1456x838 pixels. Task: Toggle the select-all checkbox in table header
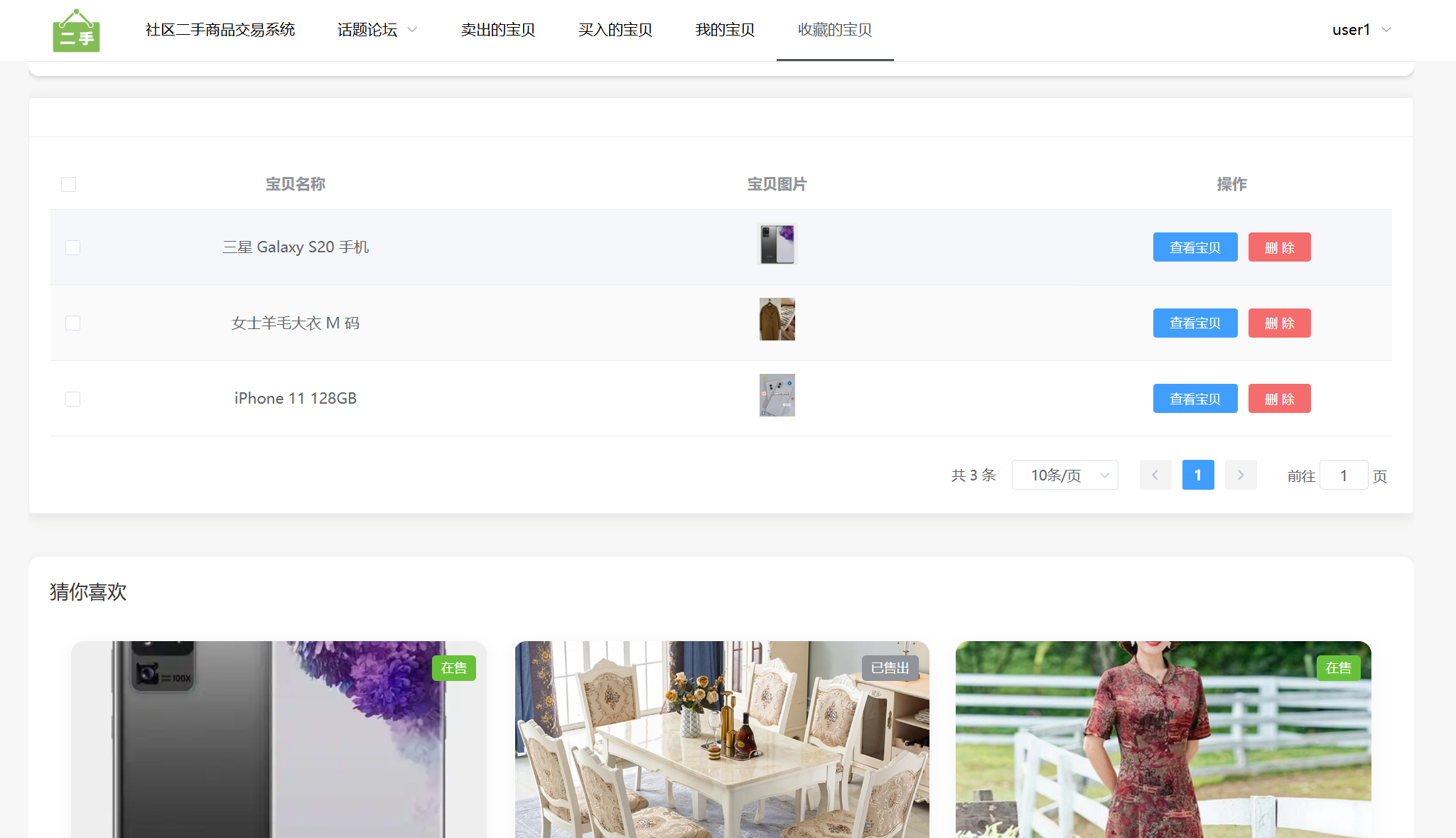tap(68, 185)
